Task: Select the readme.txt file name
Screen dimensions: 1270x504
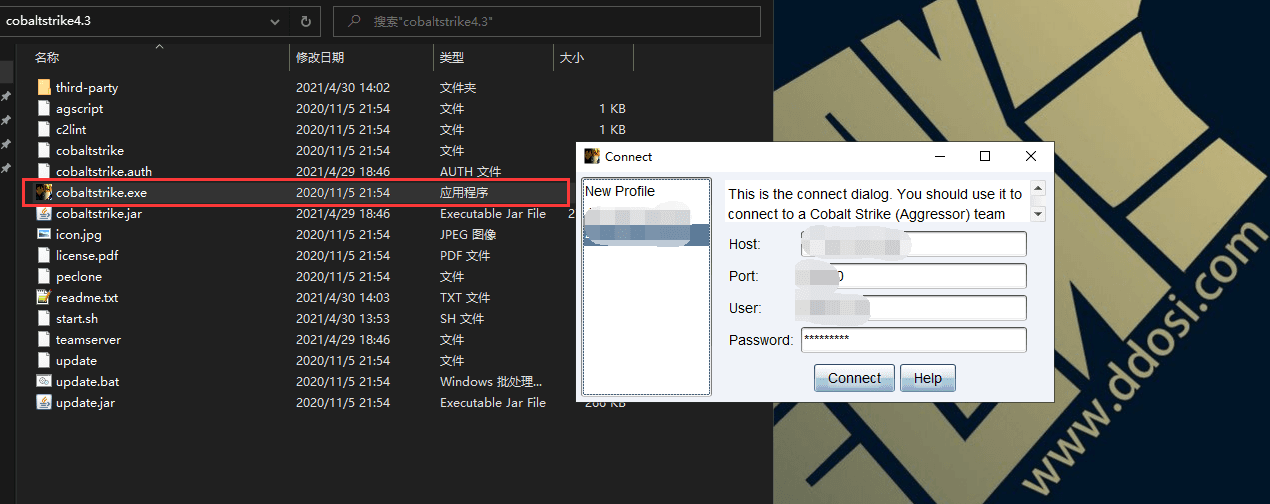Action: [x=87, y=297]
